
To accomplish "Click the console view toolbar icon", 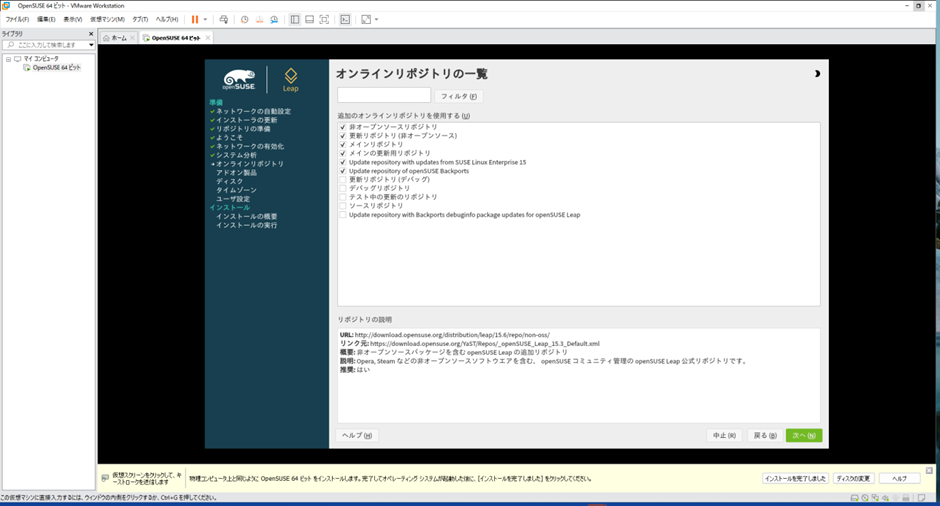I will (345, 19).
